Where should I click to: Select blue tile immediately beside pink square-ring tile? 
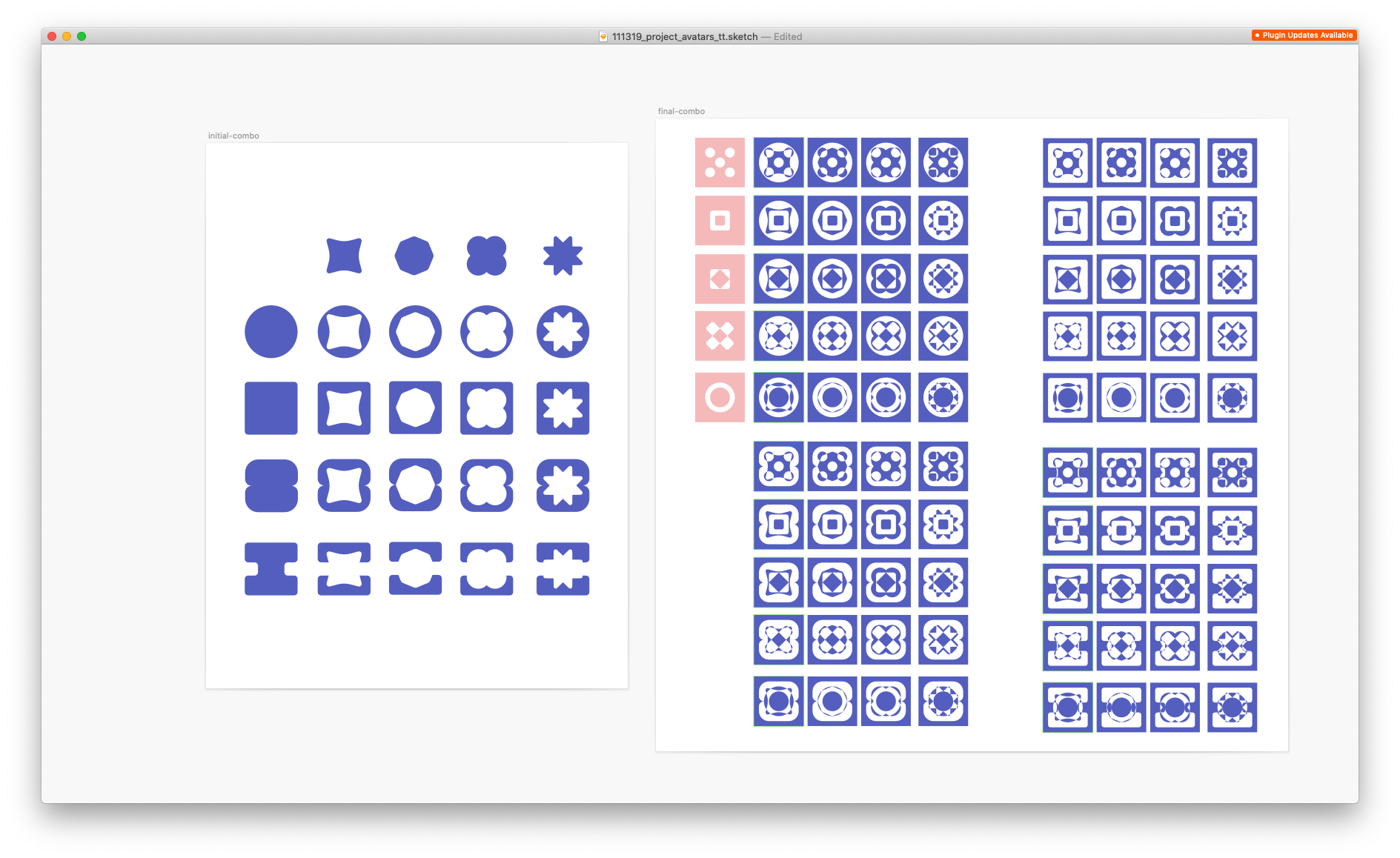pos(779,220)
